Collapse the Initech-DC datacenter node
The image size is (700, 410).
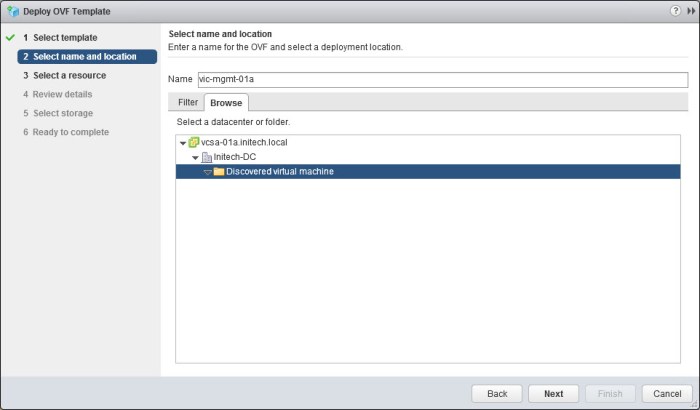195,158
